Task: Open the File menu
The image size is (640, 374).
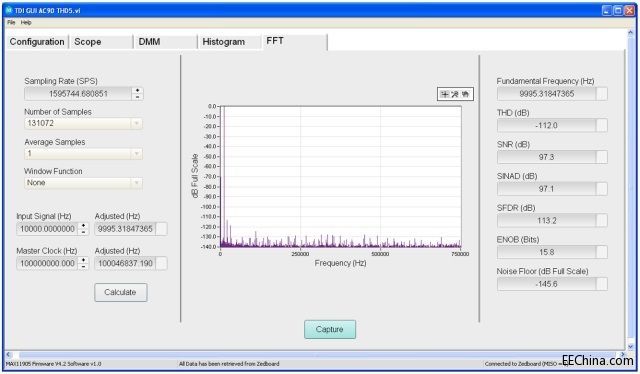Action: click(x=11, y=22)
